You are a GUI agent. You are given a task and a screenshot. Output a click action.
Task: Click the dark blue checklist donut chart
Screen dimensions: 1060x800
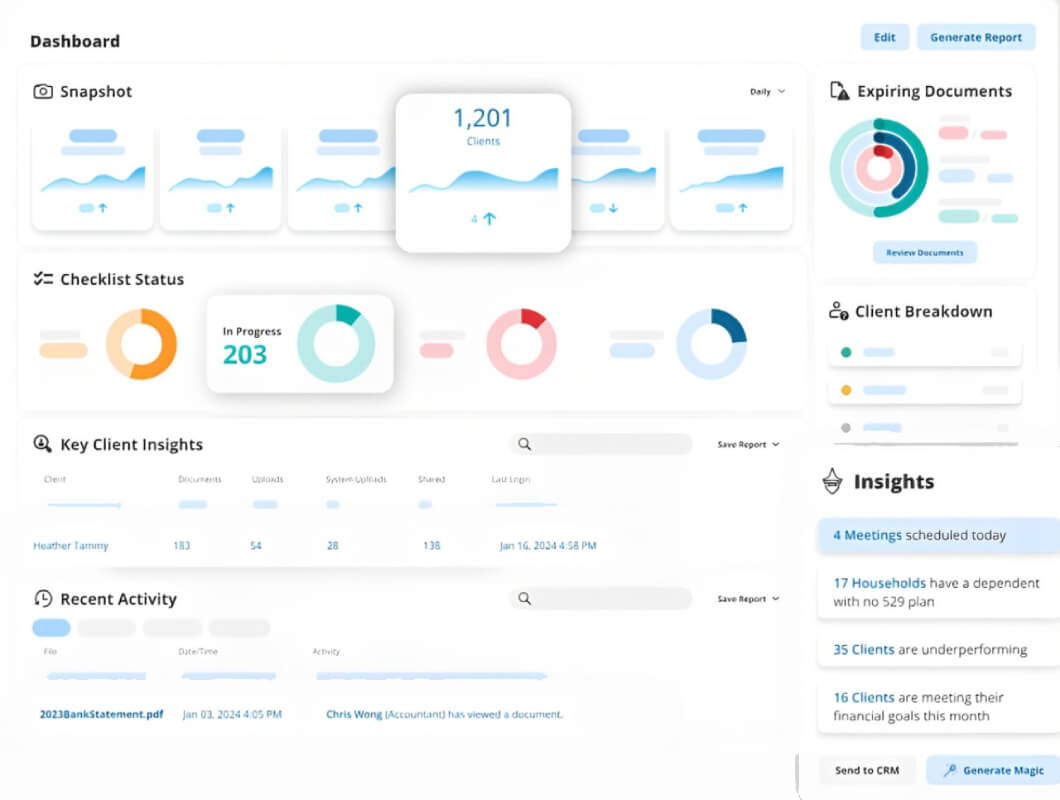point(711,344)
